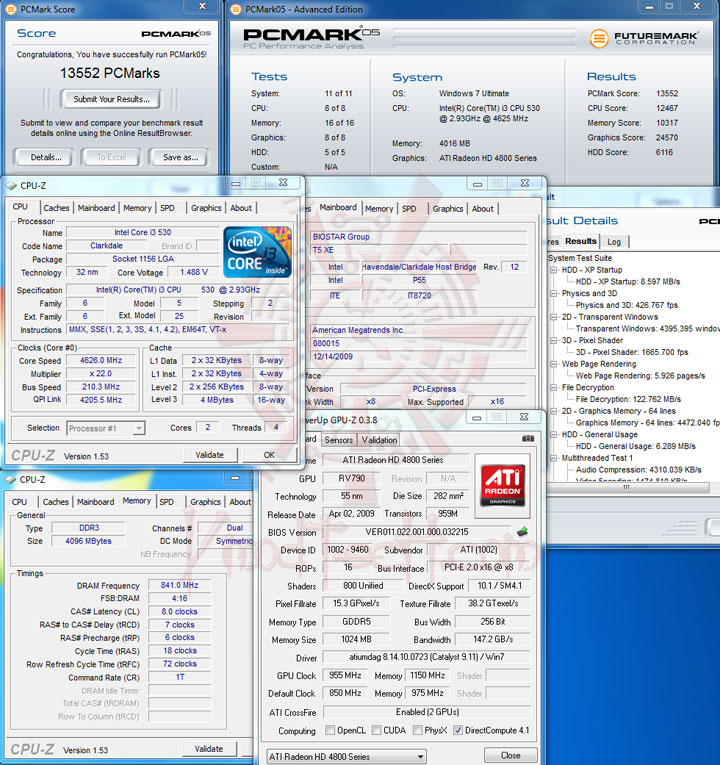Viewport: 720px width, 765px height.
Task: Collapse the HDD - General Usage node
Action: tap(554, 434)
